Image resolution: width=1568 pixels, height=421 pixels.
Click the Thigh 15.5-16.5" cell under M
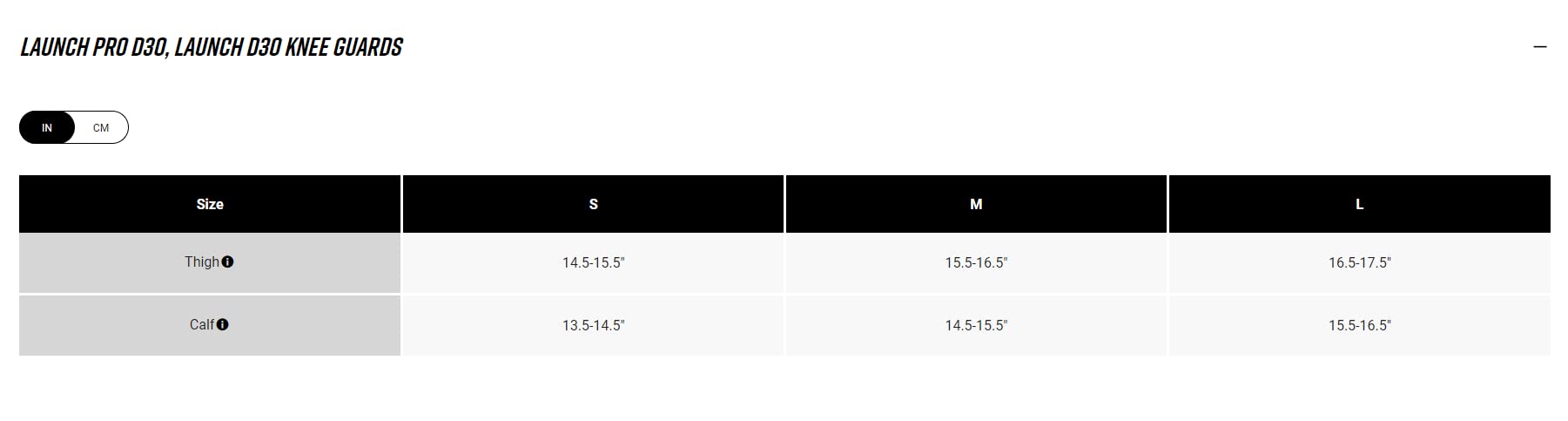click(x=976, y=262)
